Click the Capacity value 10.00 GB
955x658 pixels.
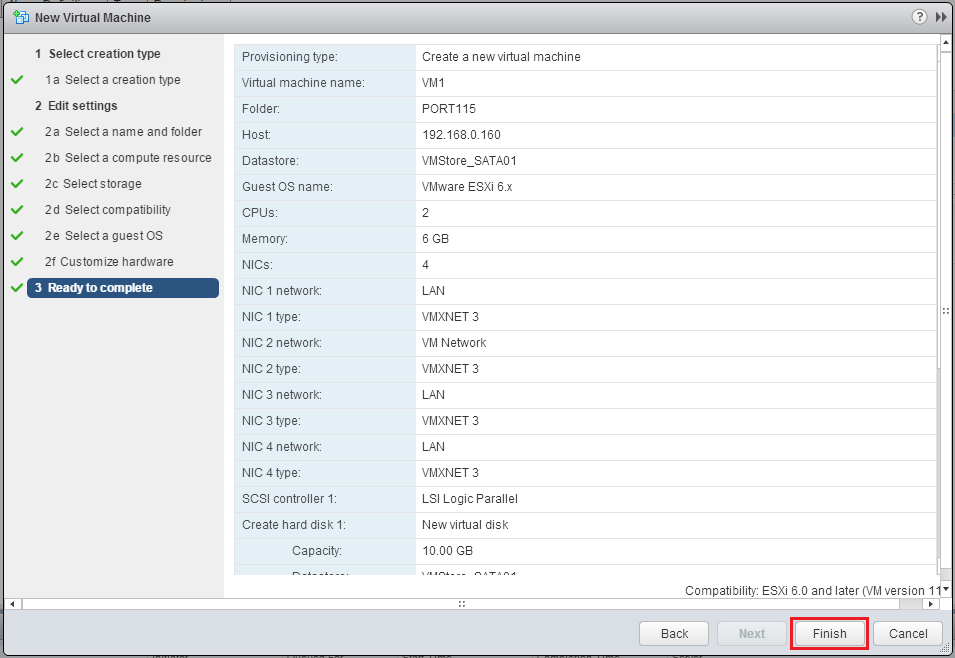point(447,551)
